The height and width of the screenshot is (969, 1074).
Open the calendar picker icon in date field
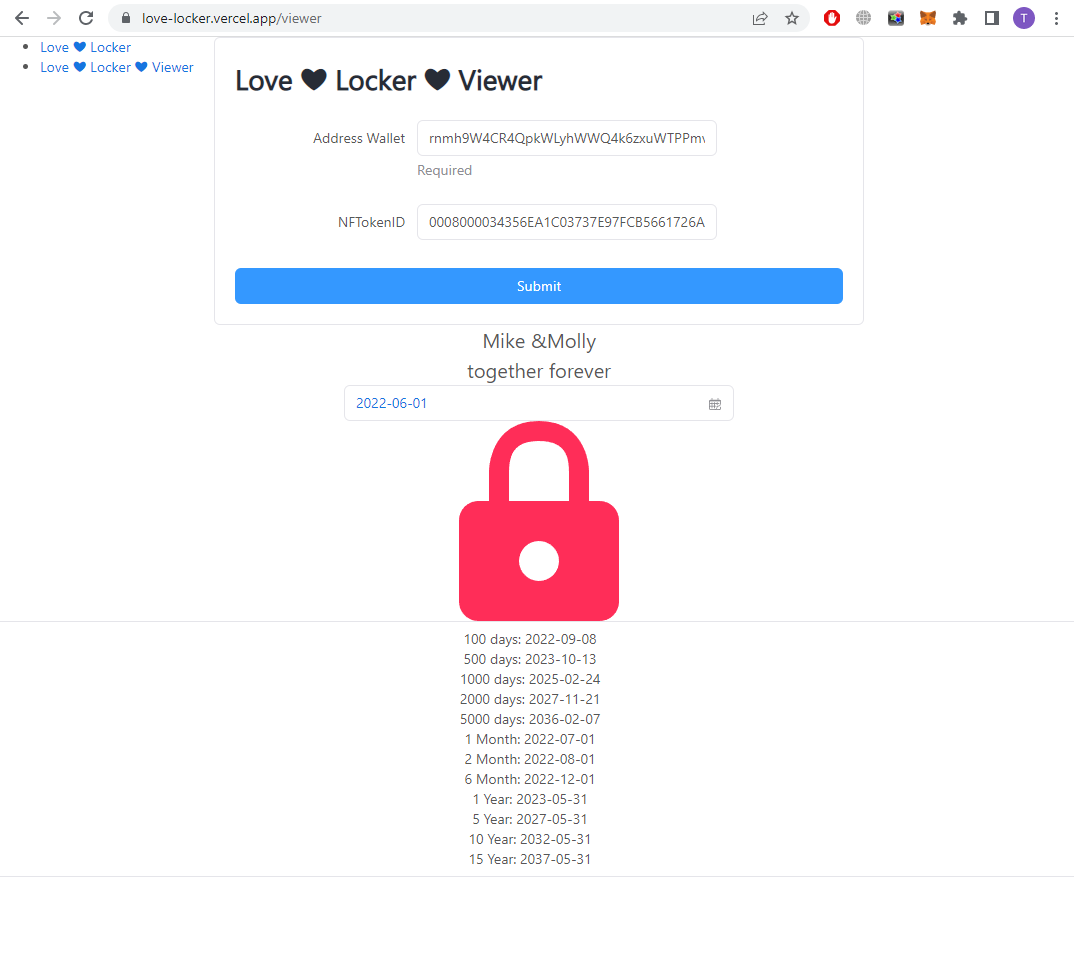click(715, 404)
